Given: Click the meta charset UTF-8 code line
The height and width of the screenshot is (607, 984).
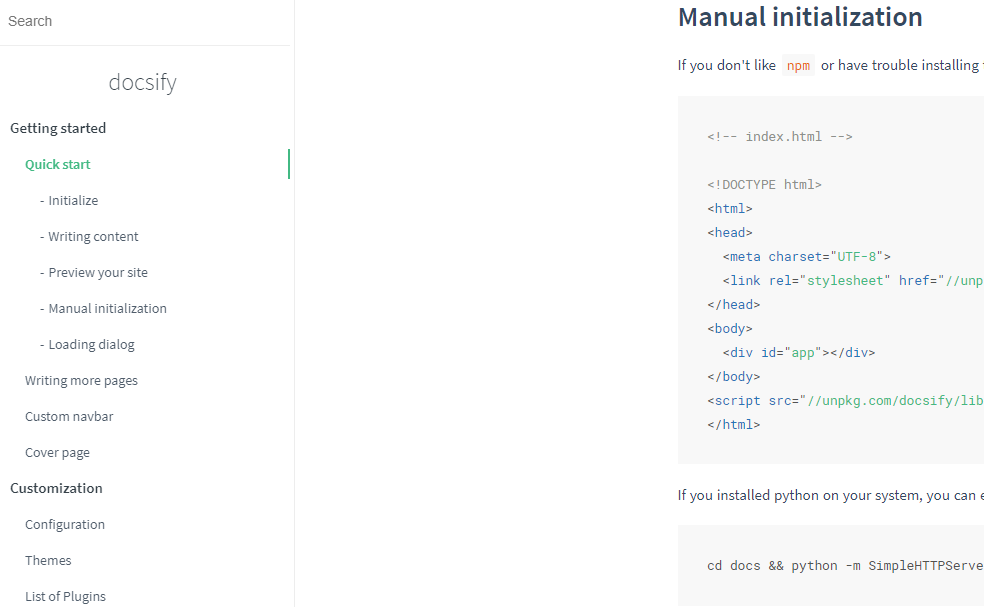Looking at the screenshot, I should coord(806,257).
